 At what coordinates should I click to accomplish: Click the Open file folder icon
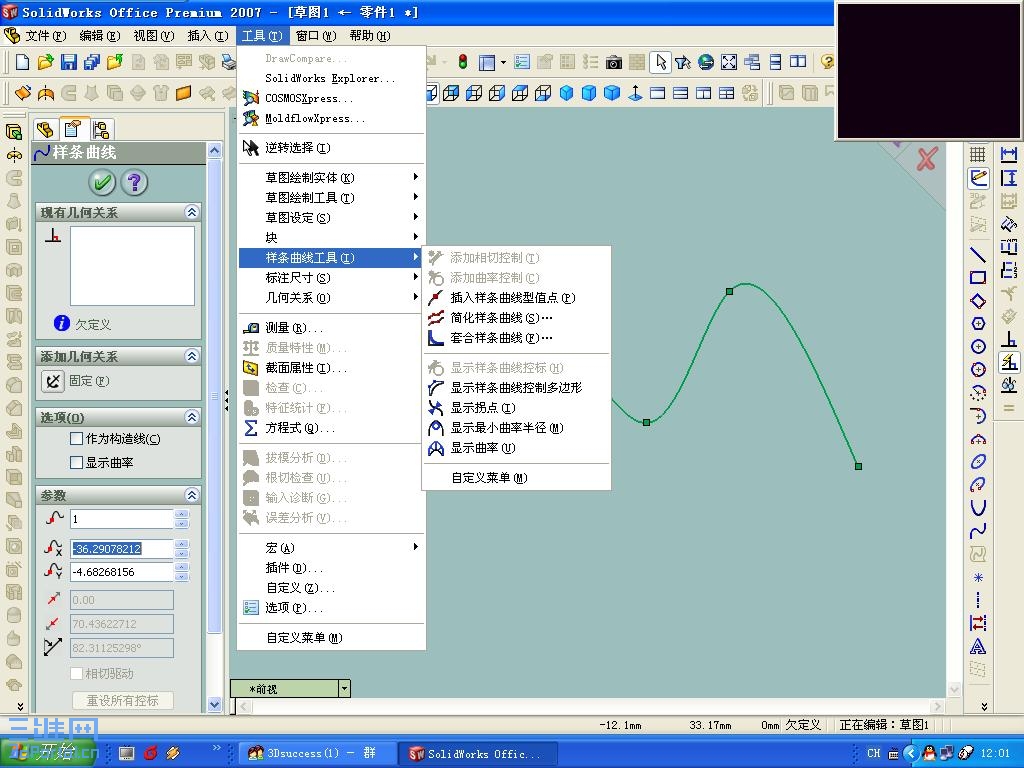[45, 62]
